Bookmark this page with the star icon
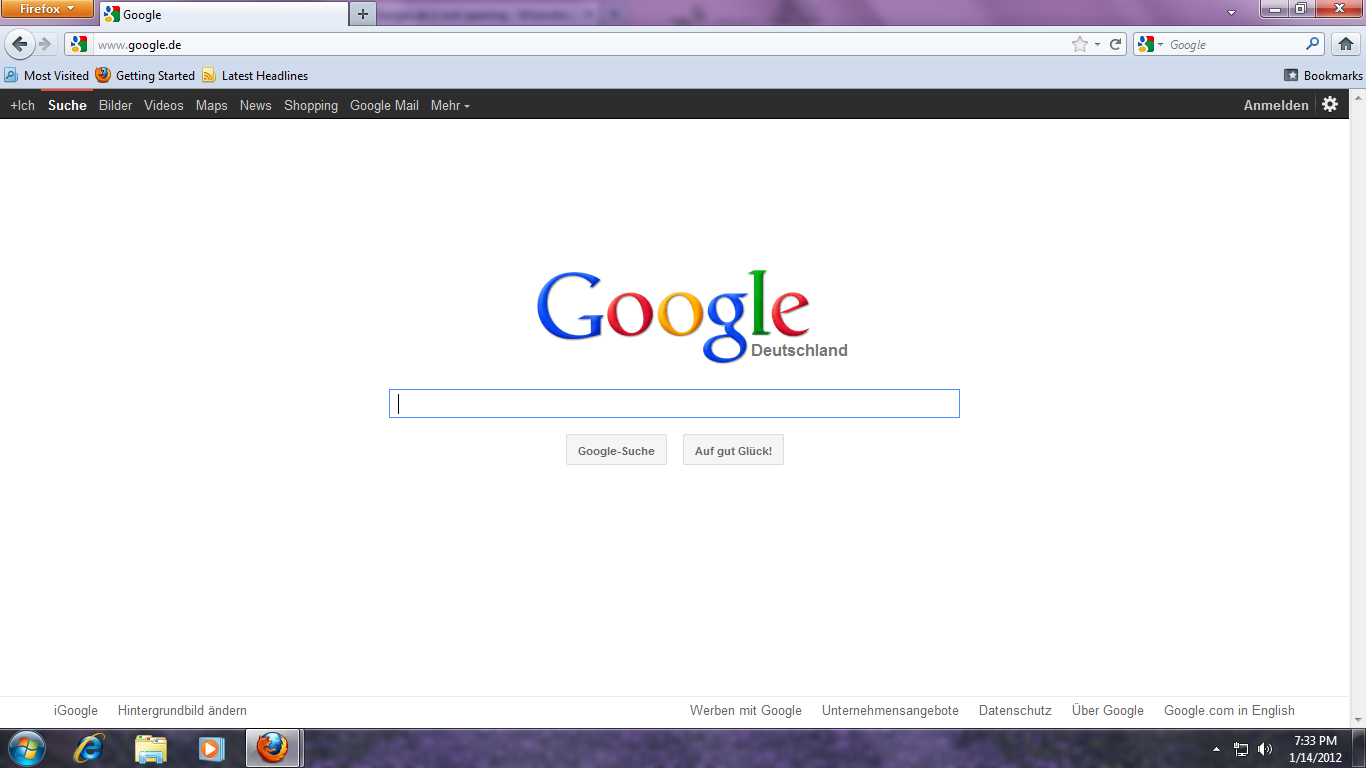 point(1080,44)
